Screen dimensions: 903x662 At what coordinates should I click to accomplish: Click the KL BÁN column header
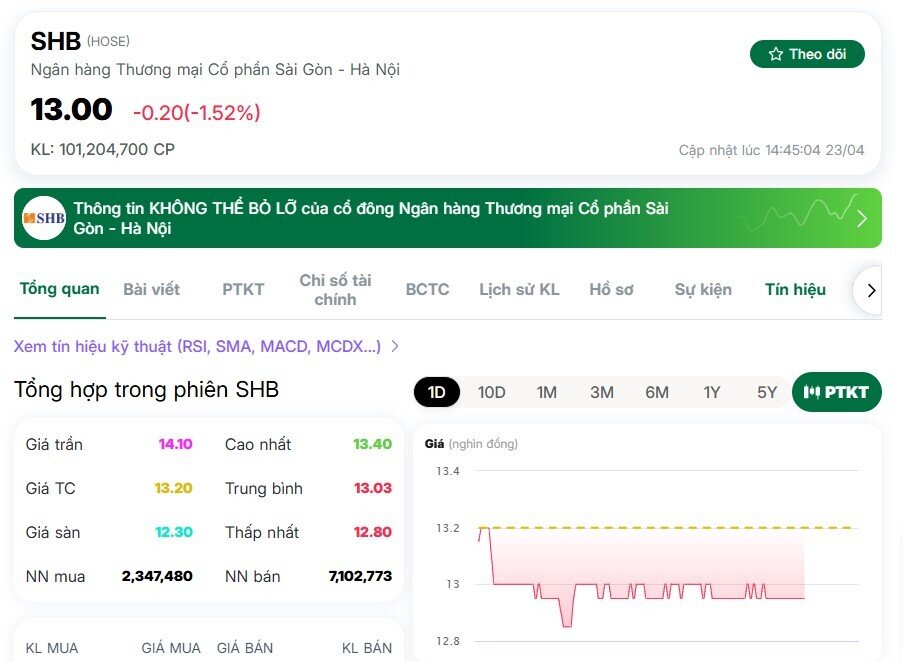(x=367, y=648)
